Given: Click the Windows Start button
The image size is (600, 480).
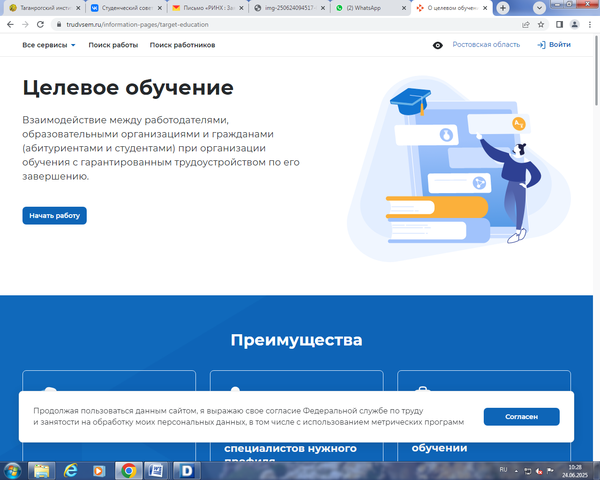Looking at the screenshot, I should tap(13, 470).
